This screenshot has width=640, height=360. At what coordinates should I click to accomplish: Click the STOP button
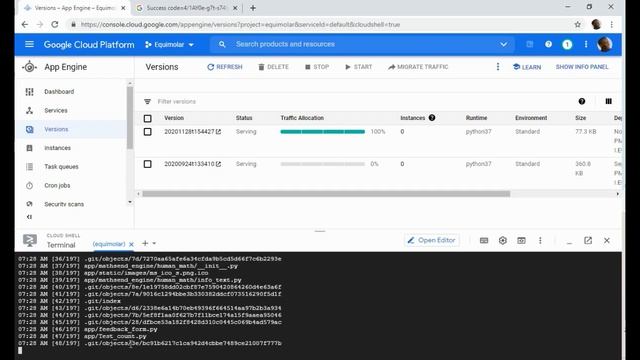coord(317,67)
